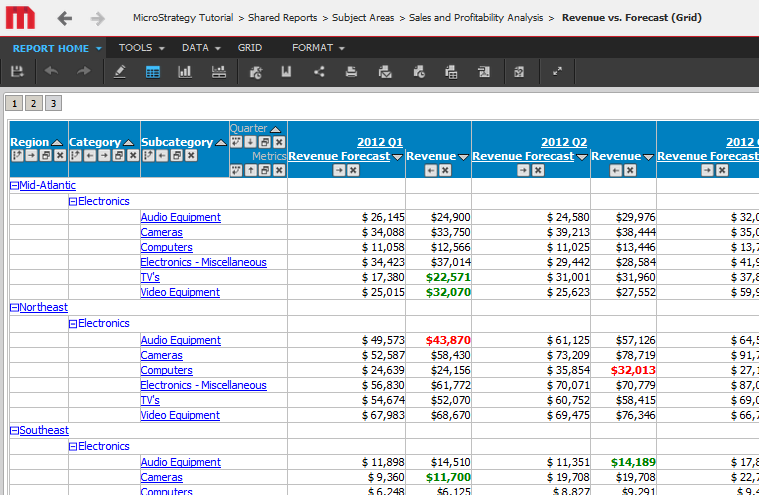Add report to History List
The width and height of the screenshot is (759, 495).
pyautogui.click(x=256, y=72)
